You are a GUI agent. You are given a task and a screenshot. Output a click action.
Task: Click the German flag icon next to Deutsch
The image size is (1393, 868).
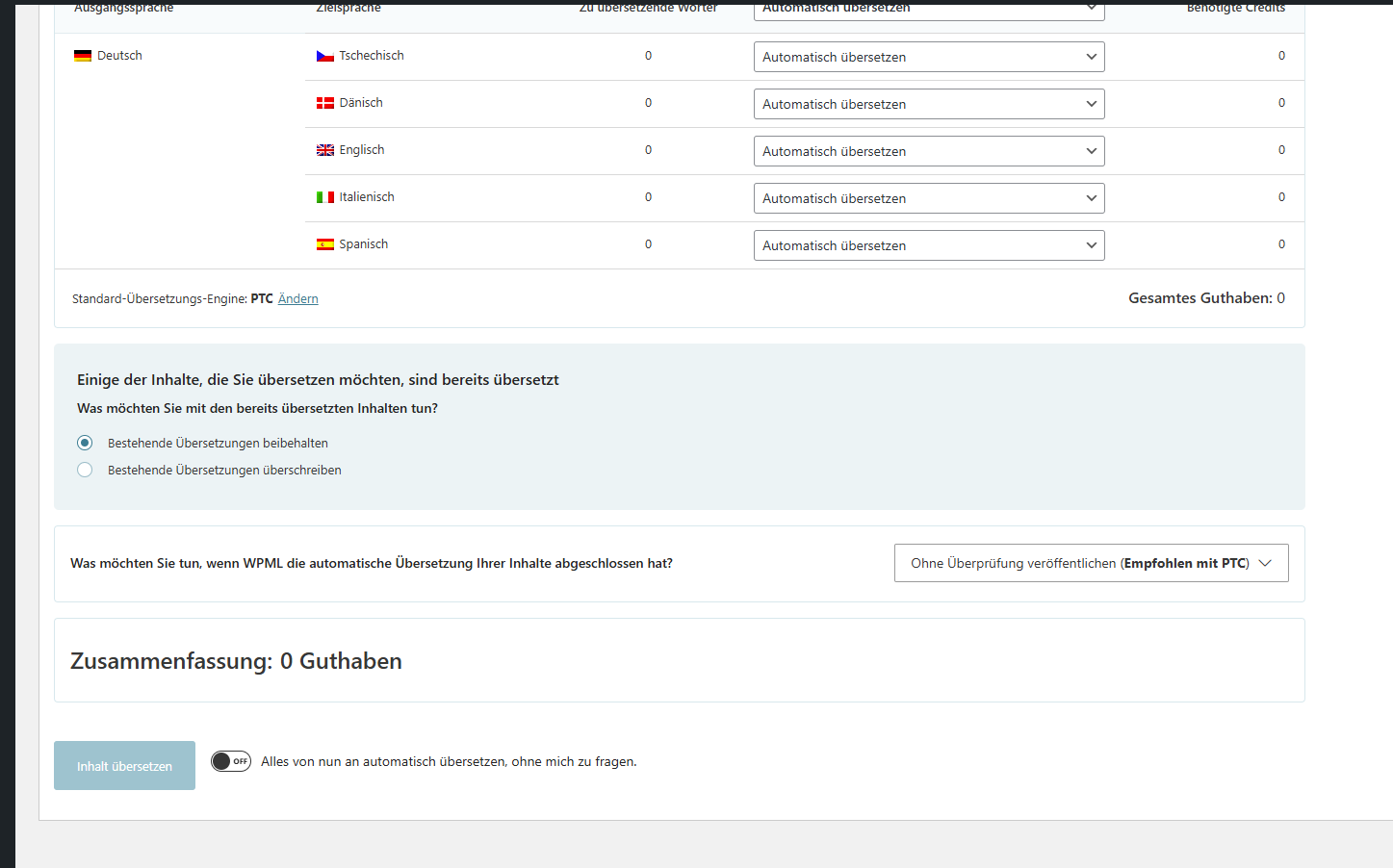(83, 56)
